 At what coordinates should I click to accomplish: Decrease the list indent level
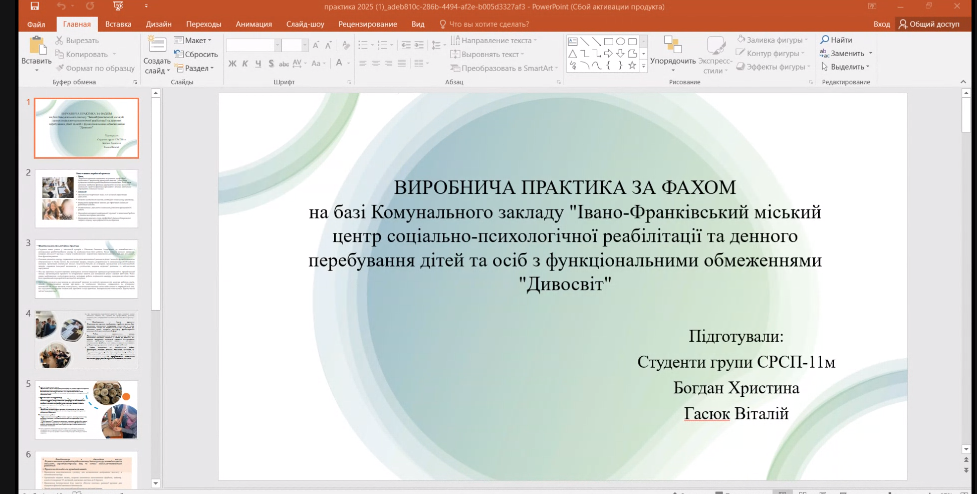pyautogui.click(x=406, y=45)
